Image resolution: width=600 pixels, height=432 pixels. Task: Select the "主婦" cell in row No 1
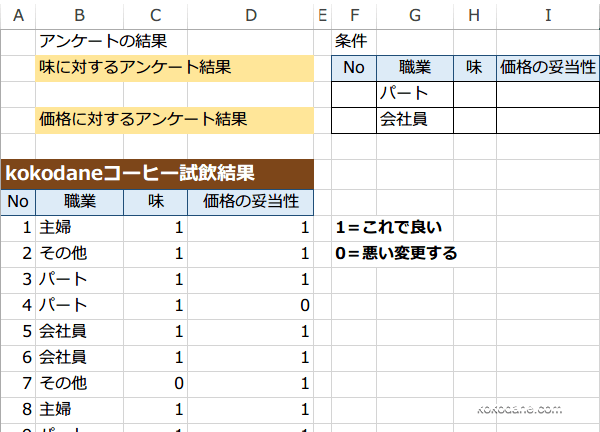56,228
